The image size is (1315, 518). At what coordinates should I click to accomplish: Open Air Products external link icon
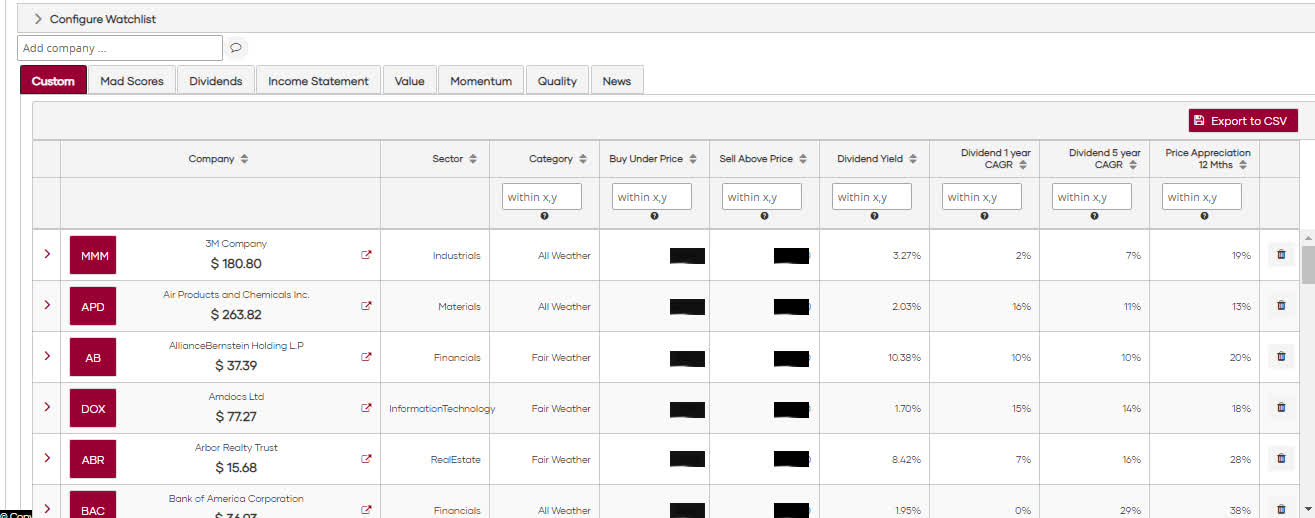[366, 306]
